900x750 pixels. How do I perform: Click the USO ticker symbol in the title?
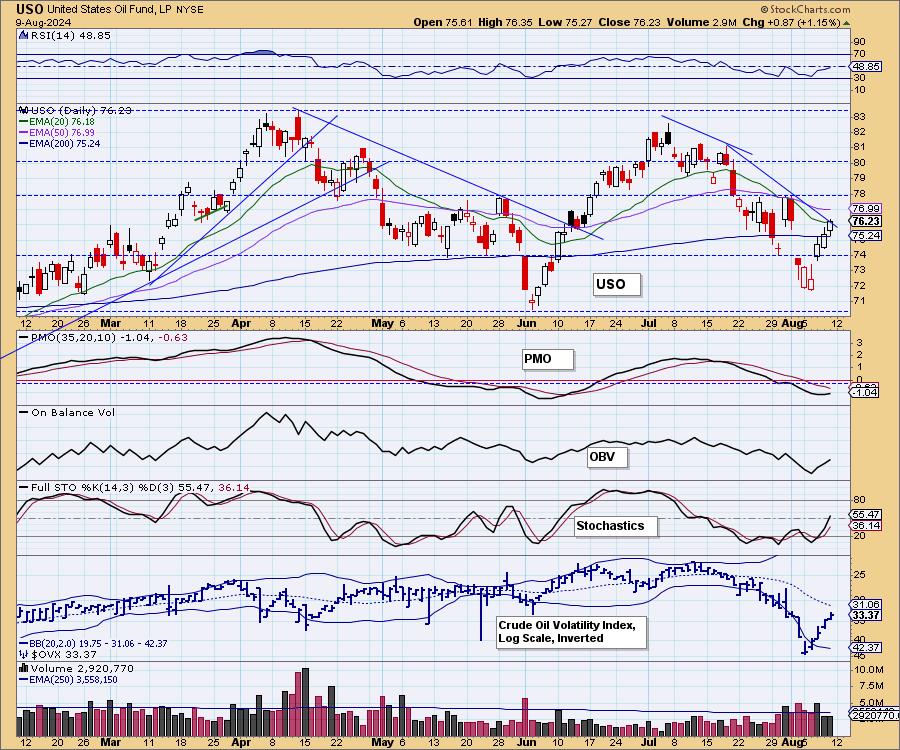click(30, 9)
